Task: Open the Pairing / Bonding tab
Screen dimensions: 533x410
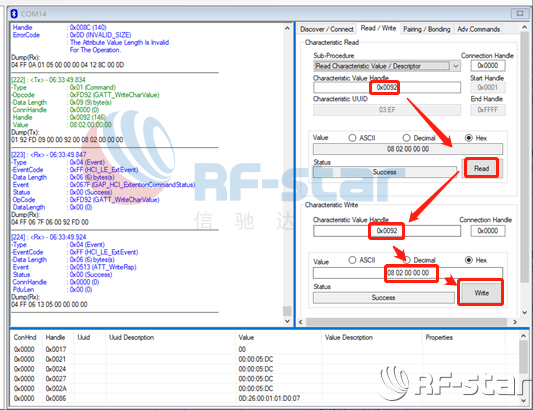Action: [427, 29]
